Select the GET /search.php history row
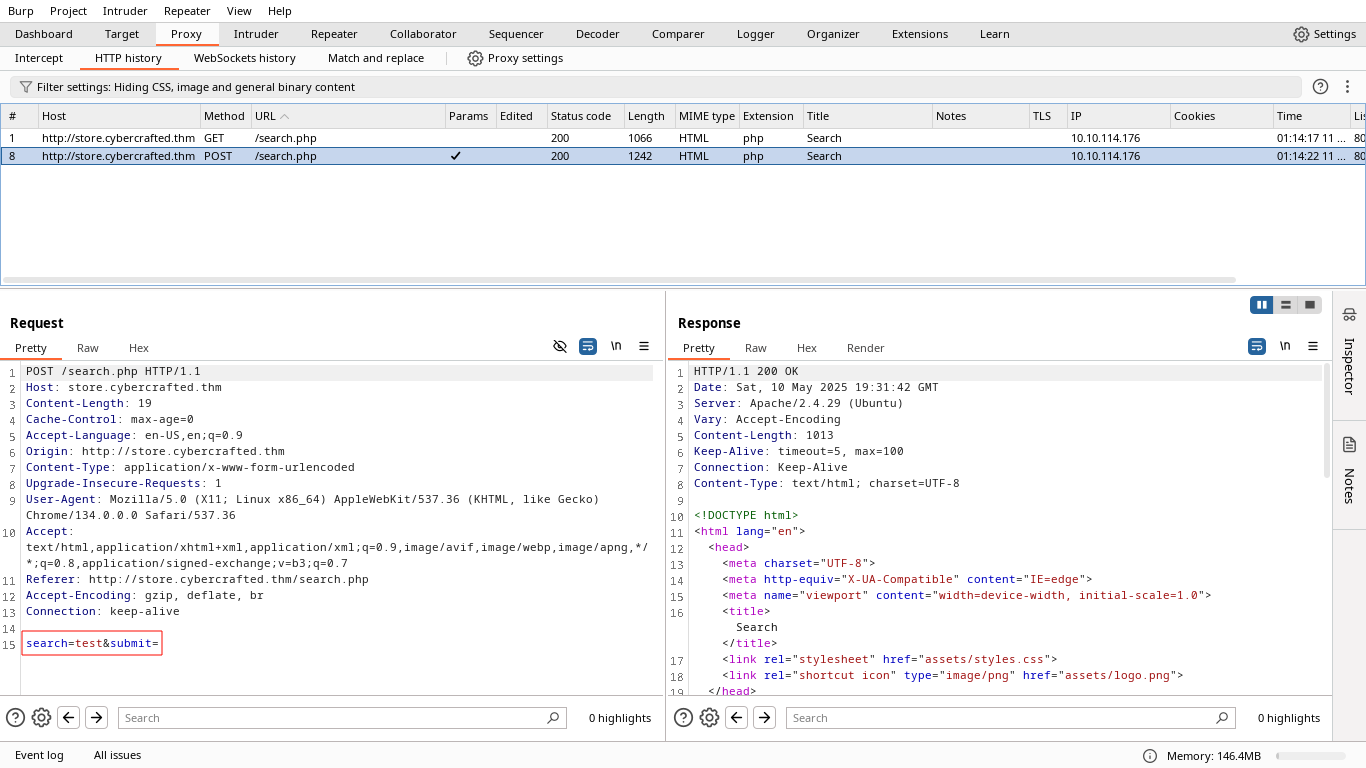Image resolution: width=1366 pixels, height=768 pixels. (683, 138)
